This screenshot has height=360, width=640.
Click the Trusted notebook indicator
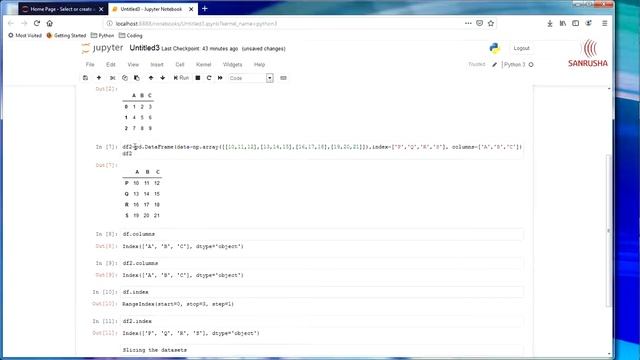[x=476, y=64]
